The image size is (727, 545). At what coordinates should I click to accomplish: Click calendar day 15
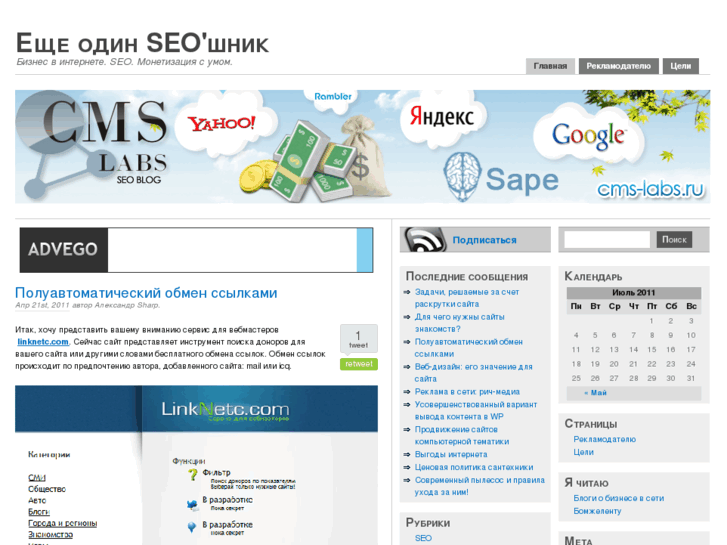pyautogui.click(x=651, y=350)
